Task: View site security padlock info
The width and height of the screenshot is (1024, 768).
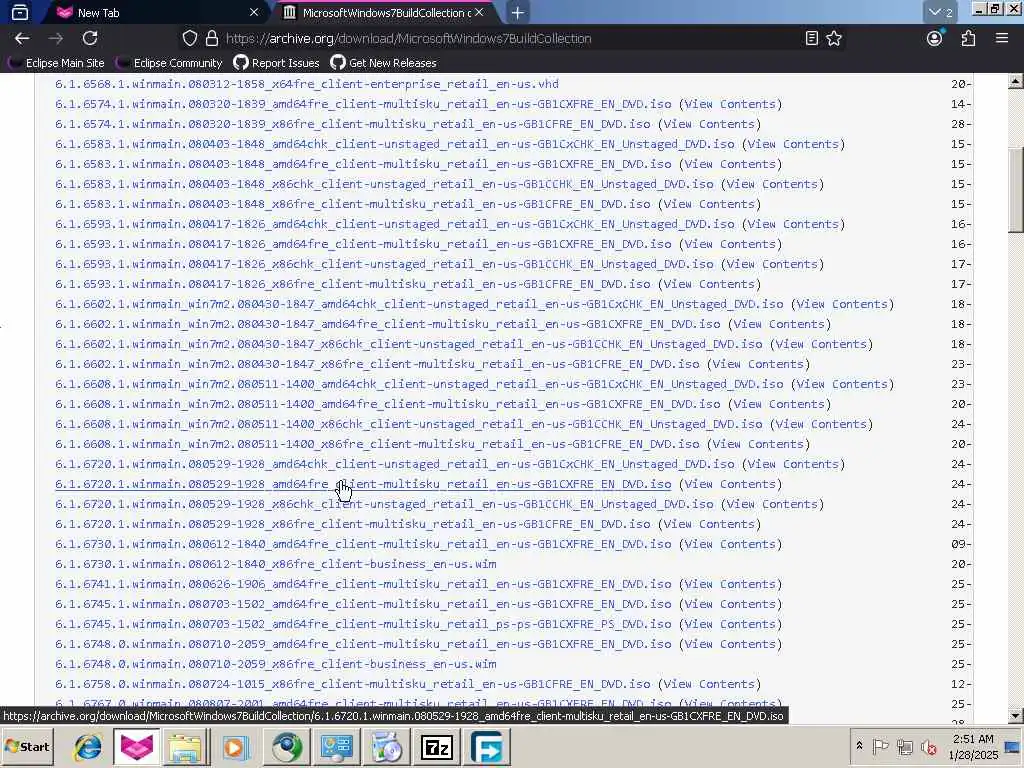Action: pos(212,39)
